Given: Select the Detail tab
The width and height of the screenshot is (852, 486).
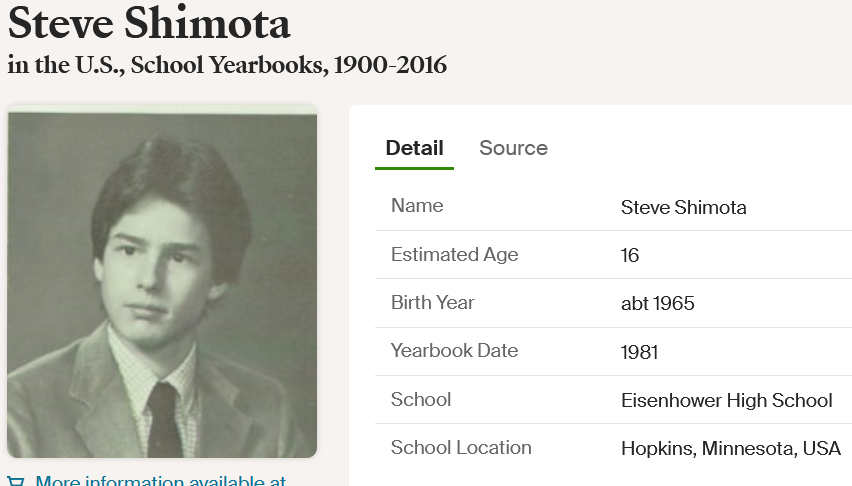Looking at the screenshot, I should pyautogui.click(x=414, y=148).
